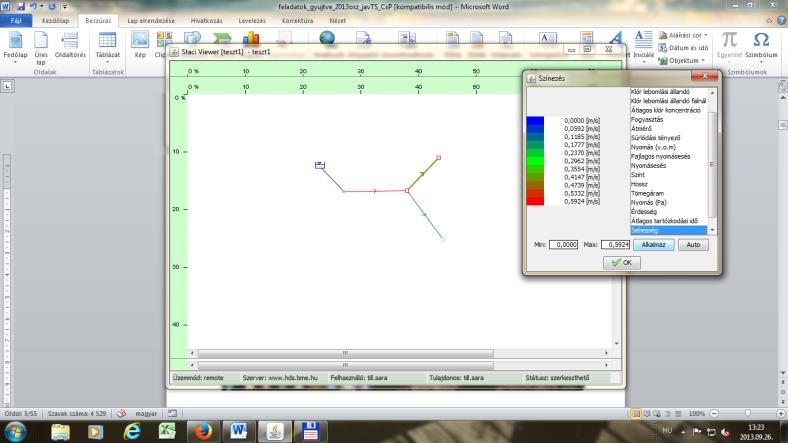Open the Java app taskbar icon
The image size is (788, 443).
[274, 432]
